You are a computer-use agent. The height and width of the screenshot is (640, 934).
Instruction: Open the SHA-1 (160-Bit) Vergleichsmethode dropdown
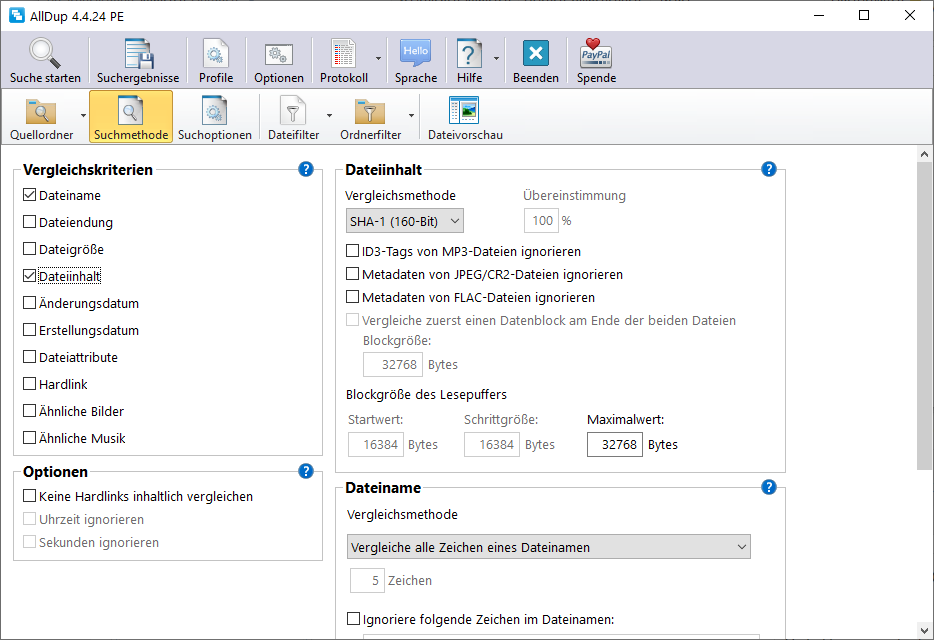click(x=404, y=221)
